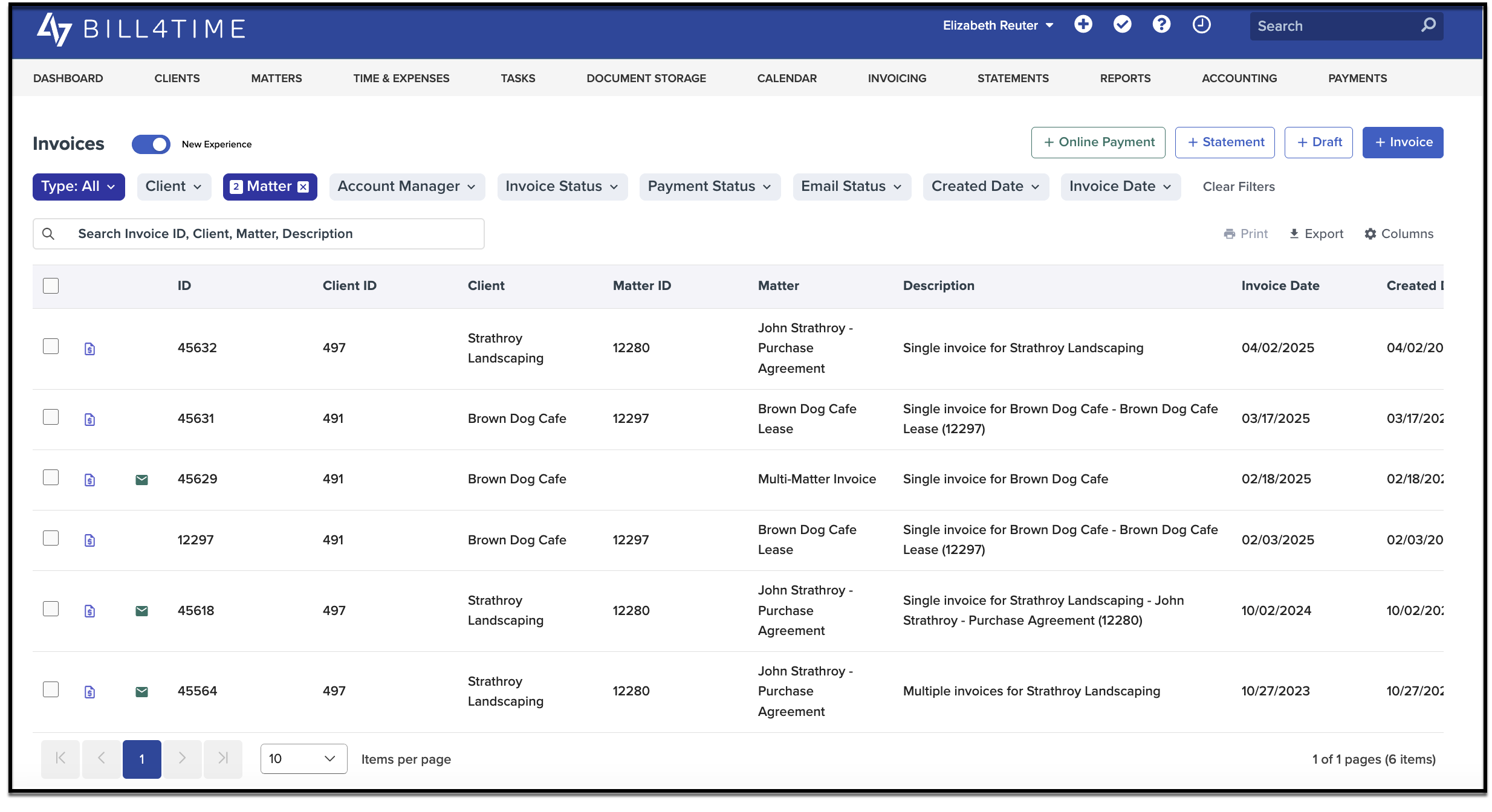Sort by the Client ID column header
The width and height of the screenshot is (1492, 812).
(349, 286)
